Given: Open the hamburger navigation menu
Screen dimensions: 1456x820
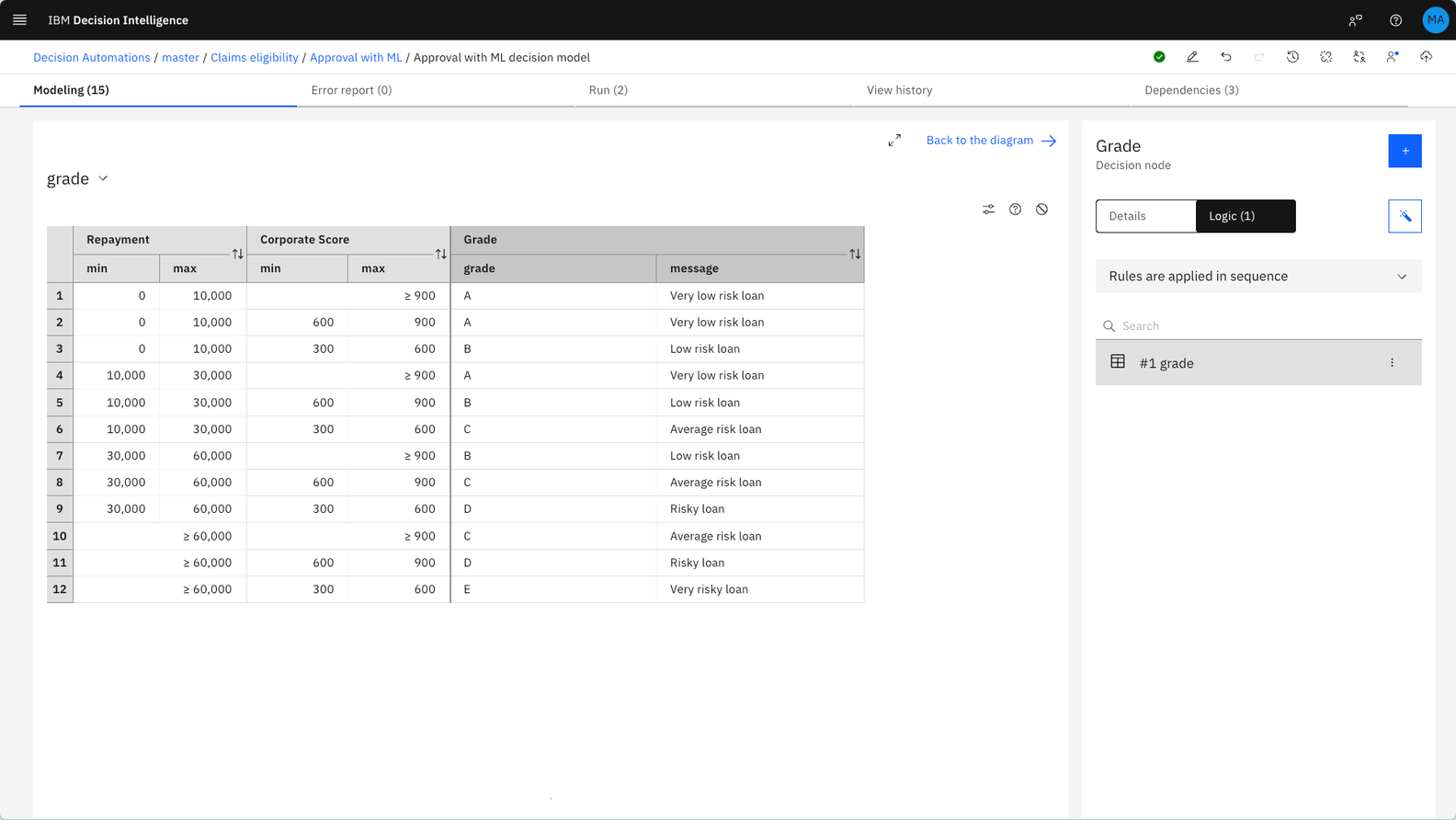Looking at the screenshot, I should [19, 19].
